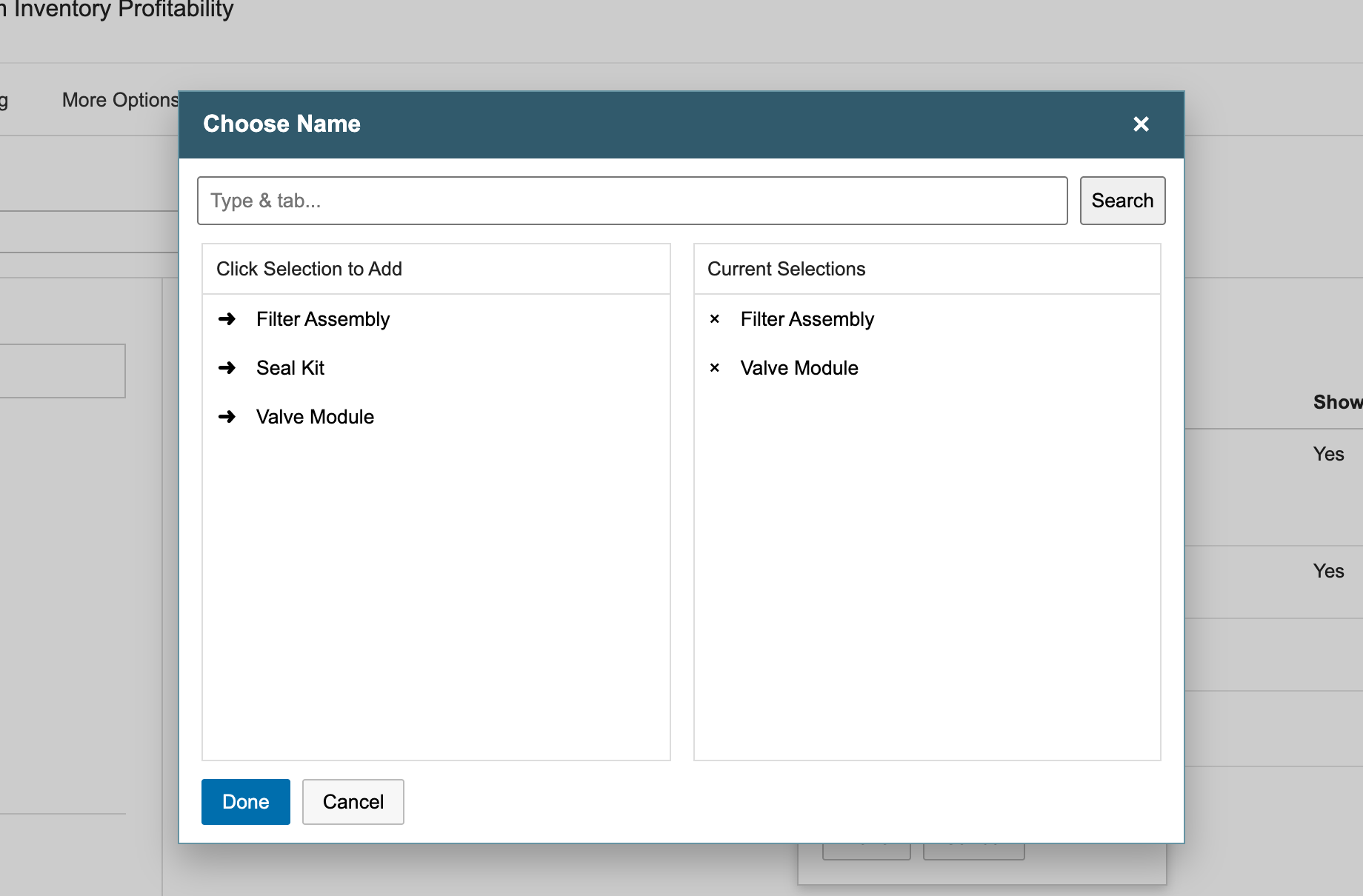
Task: Click the Search button
Action: pos(1122,201)
